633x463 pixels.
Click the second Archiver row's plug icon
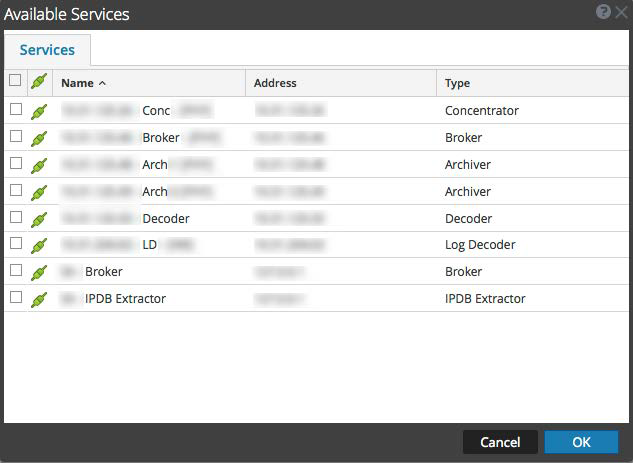[39, 192]
